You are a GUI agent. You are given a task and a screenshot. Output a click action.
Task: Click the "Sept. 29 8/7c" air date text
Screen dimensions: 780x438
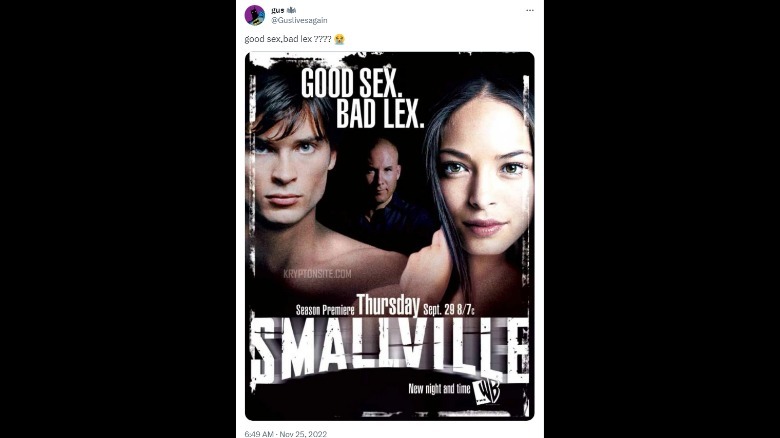point(449,310)
